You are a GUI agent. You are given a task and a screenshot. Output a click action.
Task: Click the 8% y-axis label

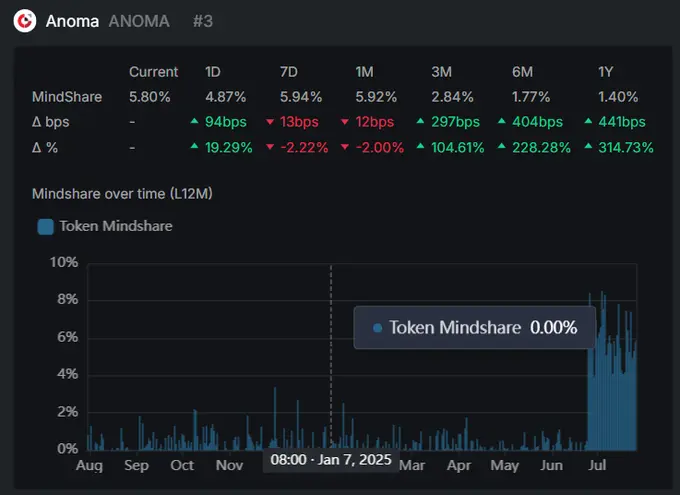point(68,299)
